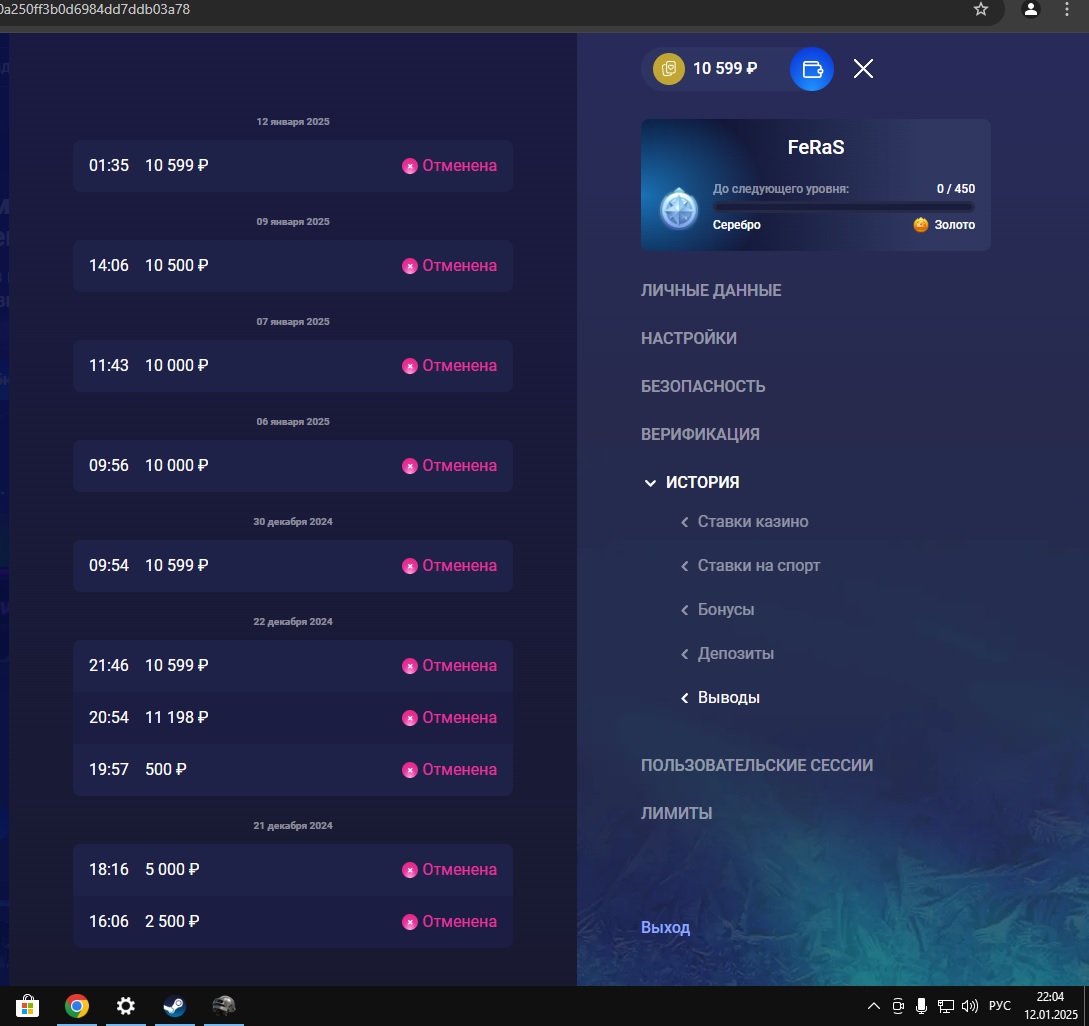Open the blue wallet deposit button
Viewport: 1089px width, 1026px height.
pyautogui.click(x=812, y=69)
